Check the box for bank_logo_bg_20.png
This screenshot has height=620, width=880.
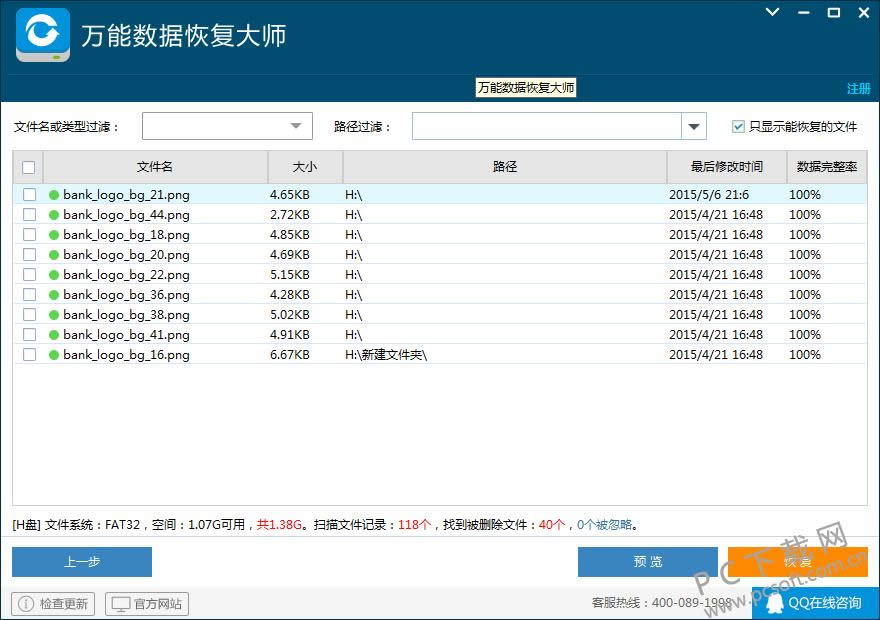(x=29, y=255)
